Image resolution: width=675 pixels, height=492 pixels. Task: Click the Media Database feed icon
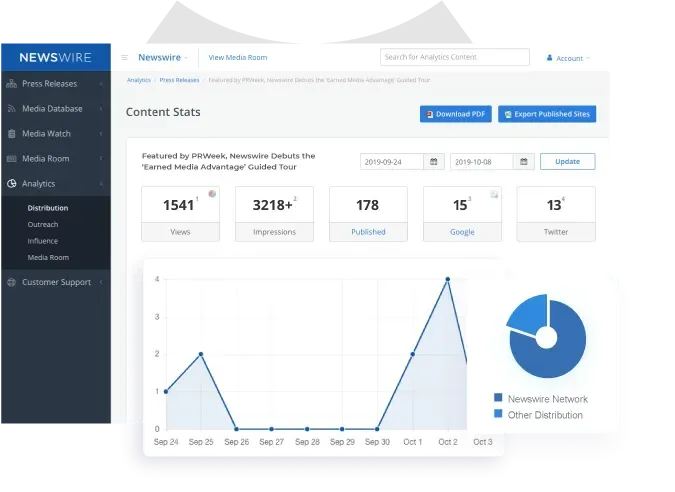pos(12,108)
